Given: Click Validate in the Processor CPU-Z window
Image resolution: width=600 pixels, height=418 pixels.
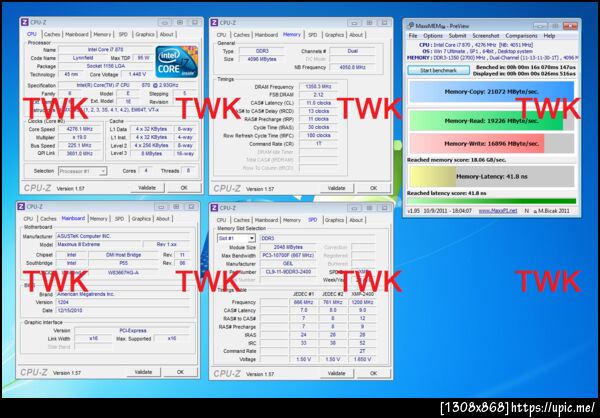Looking at the screenshot, I should pos(147,188).
